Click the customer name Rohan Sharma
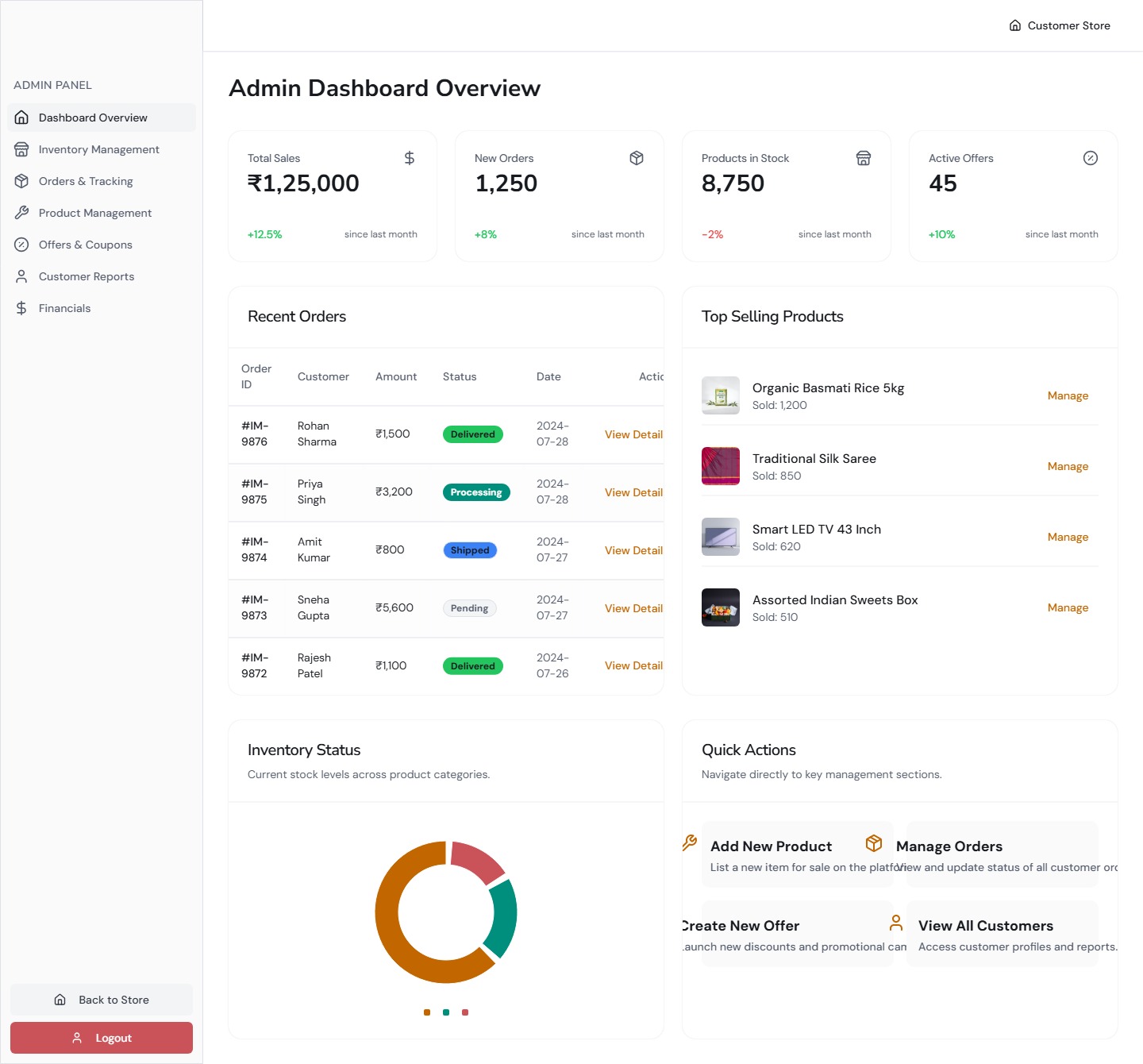 pyautogui.click(x=317, y=434)
